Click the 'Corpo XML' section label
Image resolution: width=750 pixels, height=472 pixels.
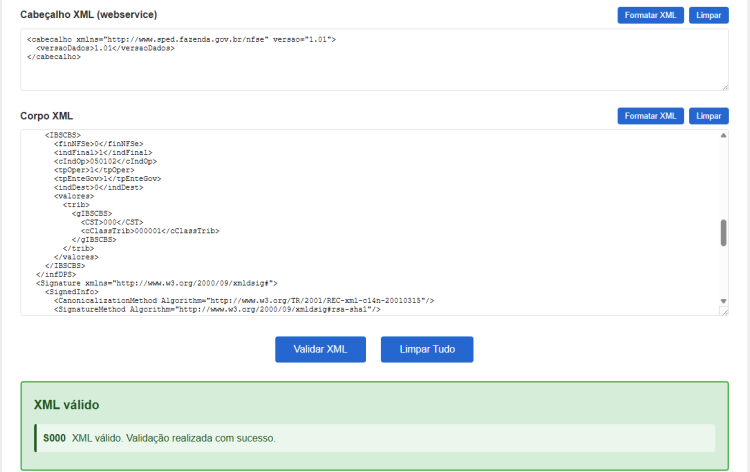46,116
